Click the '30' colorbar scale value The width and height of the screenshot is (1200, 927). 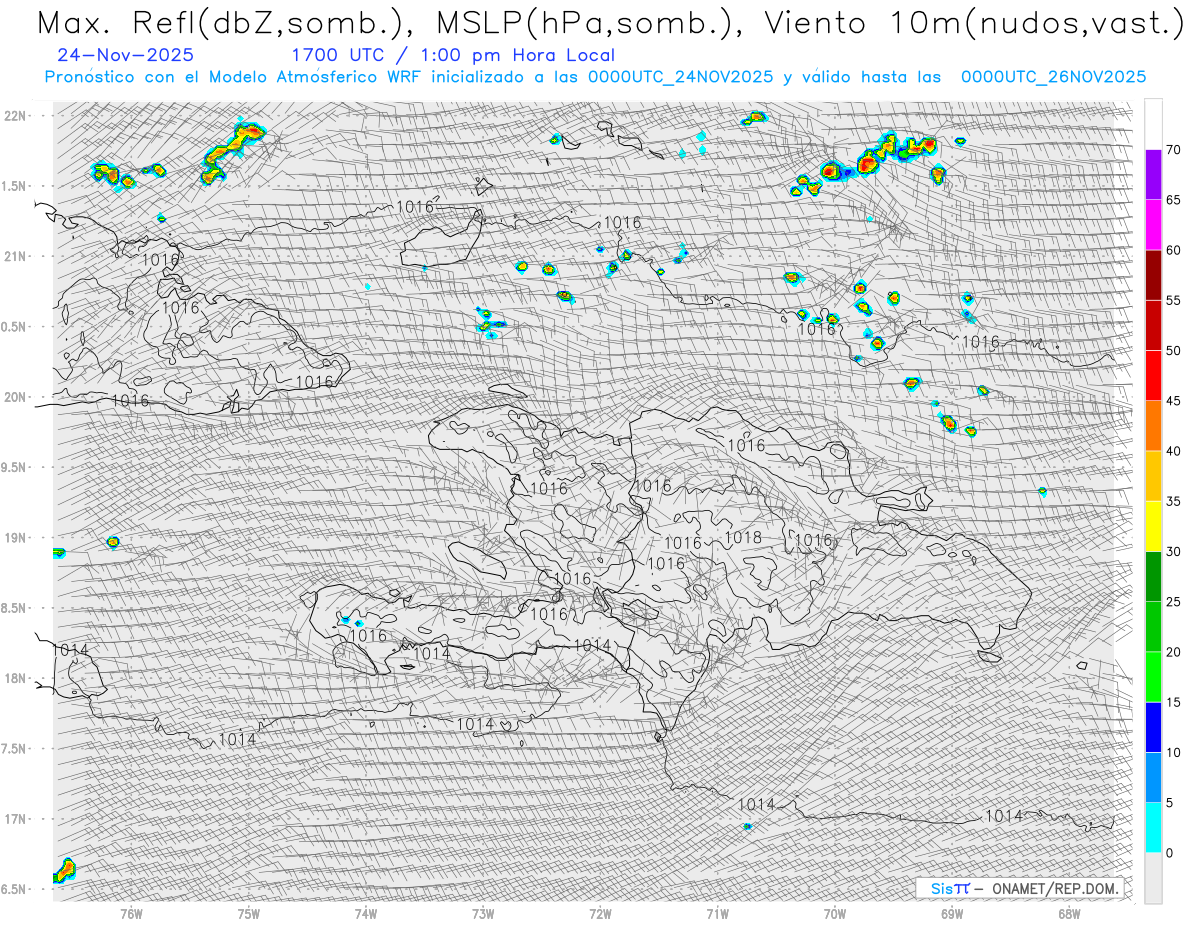1173,552
